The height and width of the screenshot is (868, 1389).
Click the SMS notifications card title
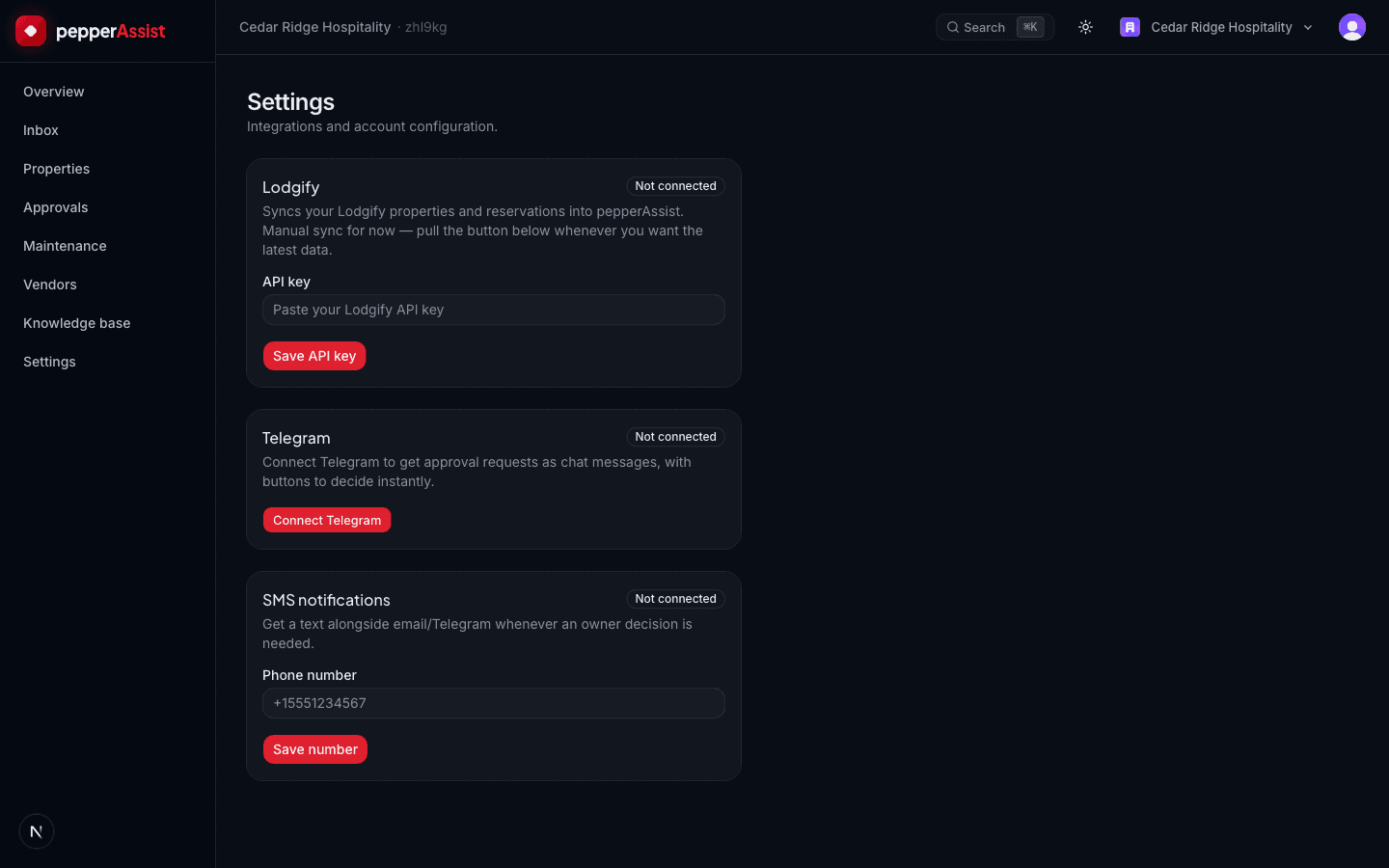(326, 600)
